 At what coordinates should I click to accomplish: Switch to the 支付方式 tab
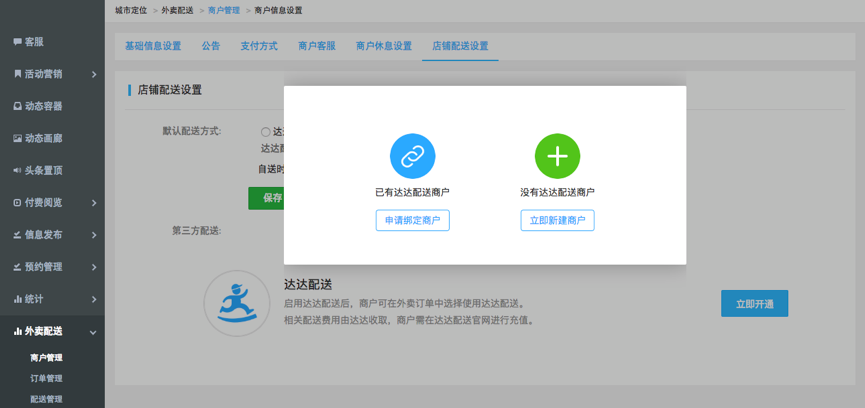click(x=259, y=46)
